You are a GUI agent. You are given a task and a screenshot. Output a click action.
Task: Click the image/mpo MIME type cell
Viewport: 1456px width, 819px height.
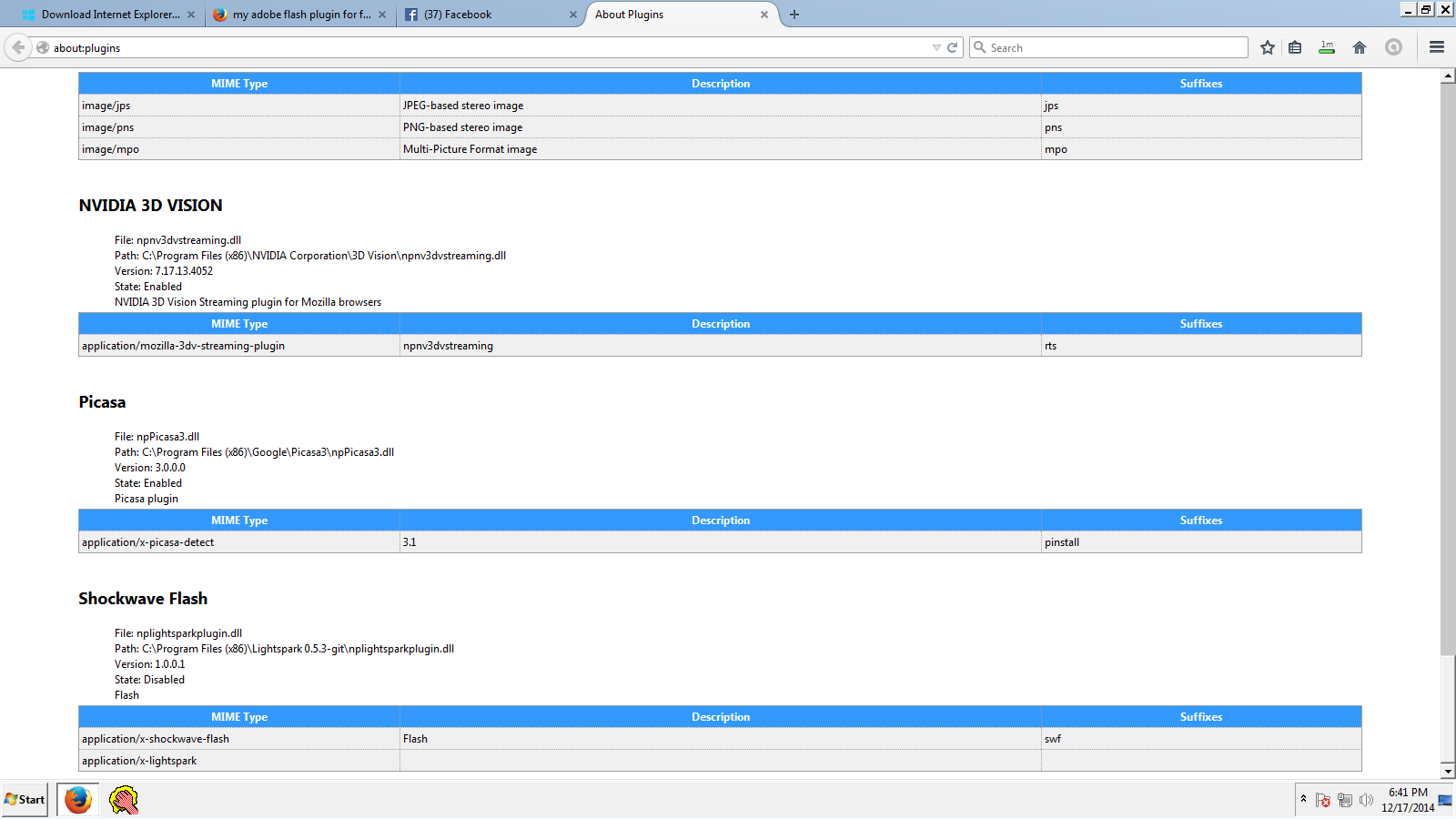click(239, 149)
